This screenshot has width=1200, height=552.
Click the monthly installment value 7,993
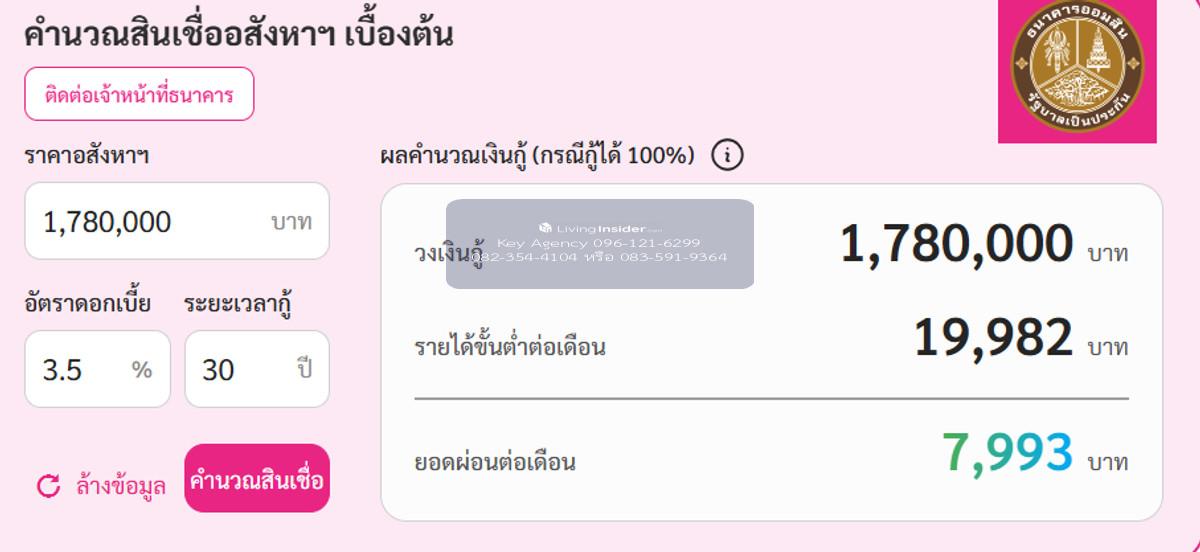[x=1008, y=453]
